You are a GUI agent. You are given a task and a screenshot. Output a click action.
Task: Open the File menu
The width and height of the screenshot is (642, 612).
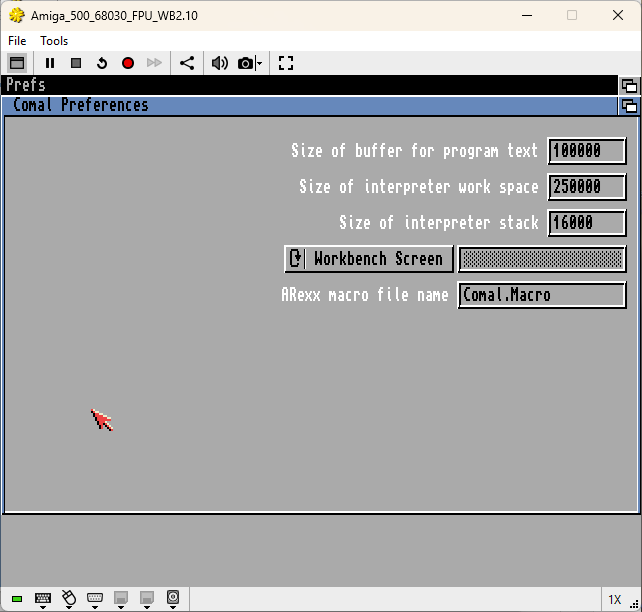(x=17, y=41)
